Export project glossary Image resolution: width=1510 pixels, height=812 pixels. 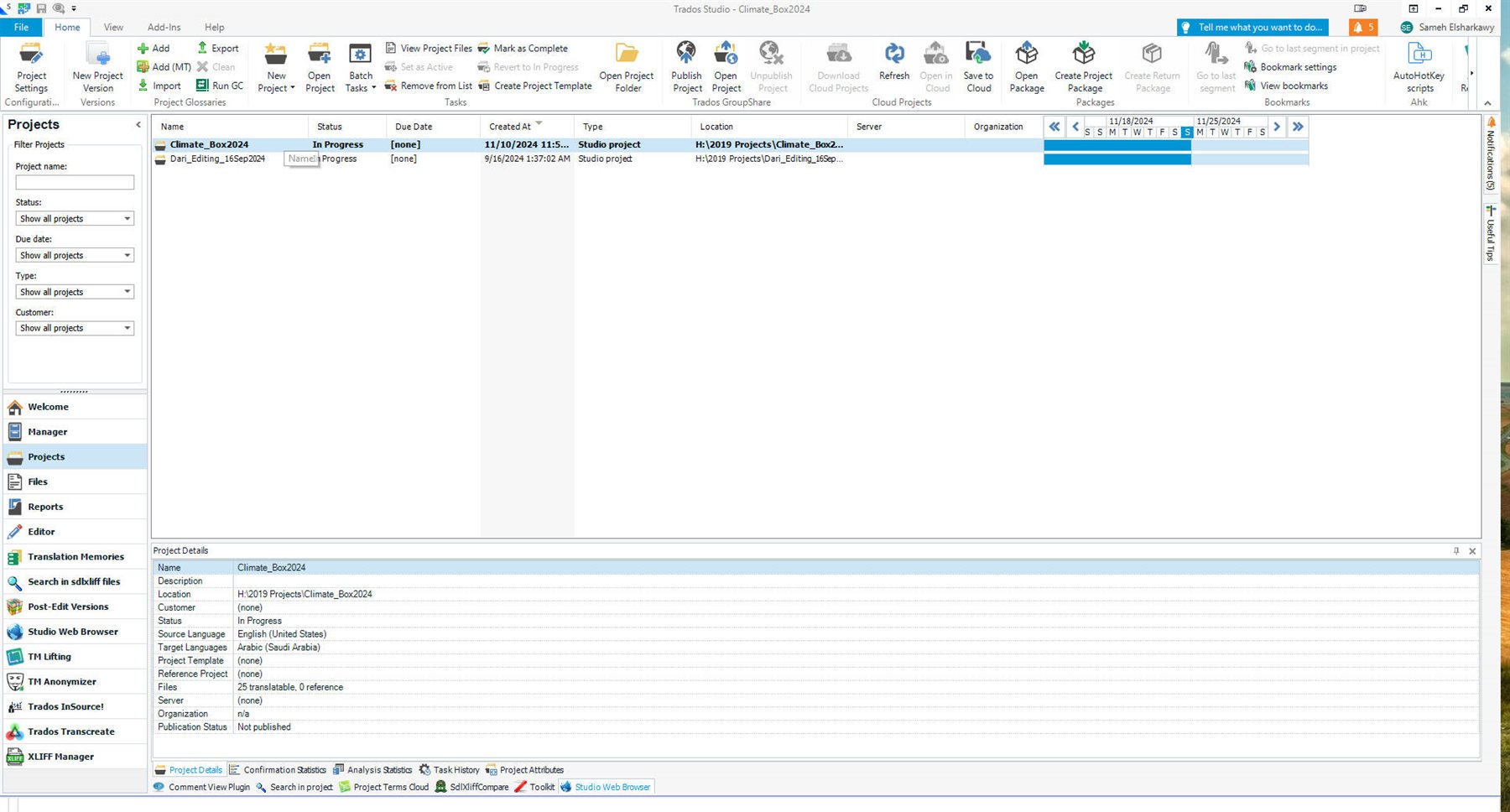(x=218, y=49)
